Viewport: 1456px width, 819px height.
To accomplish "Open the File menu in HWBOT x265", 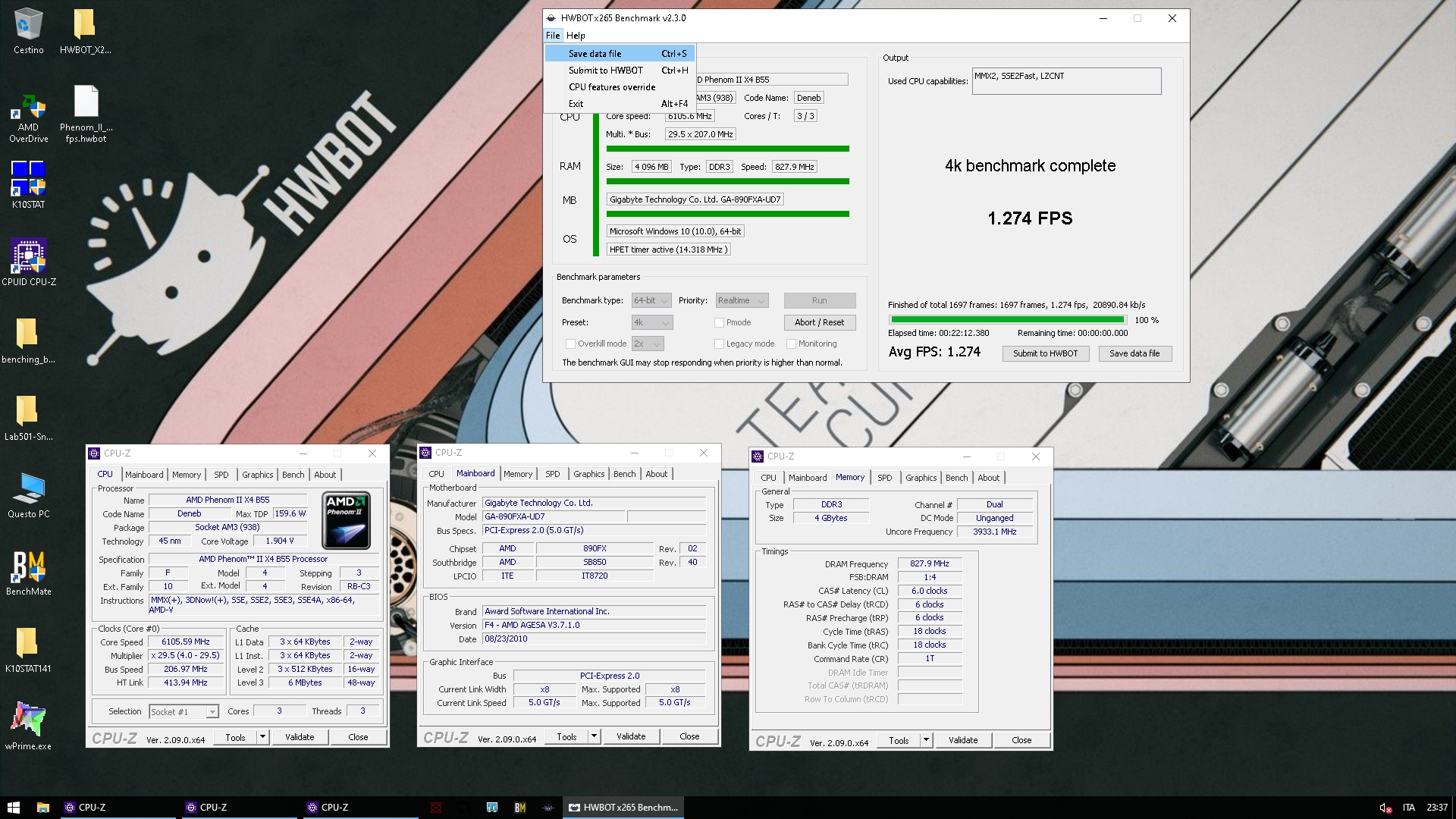I will tap(553, 36).
